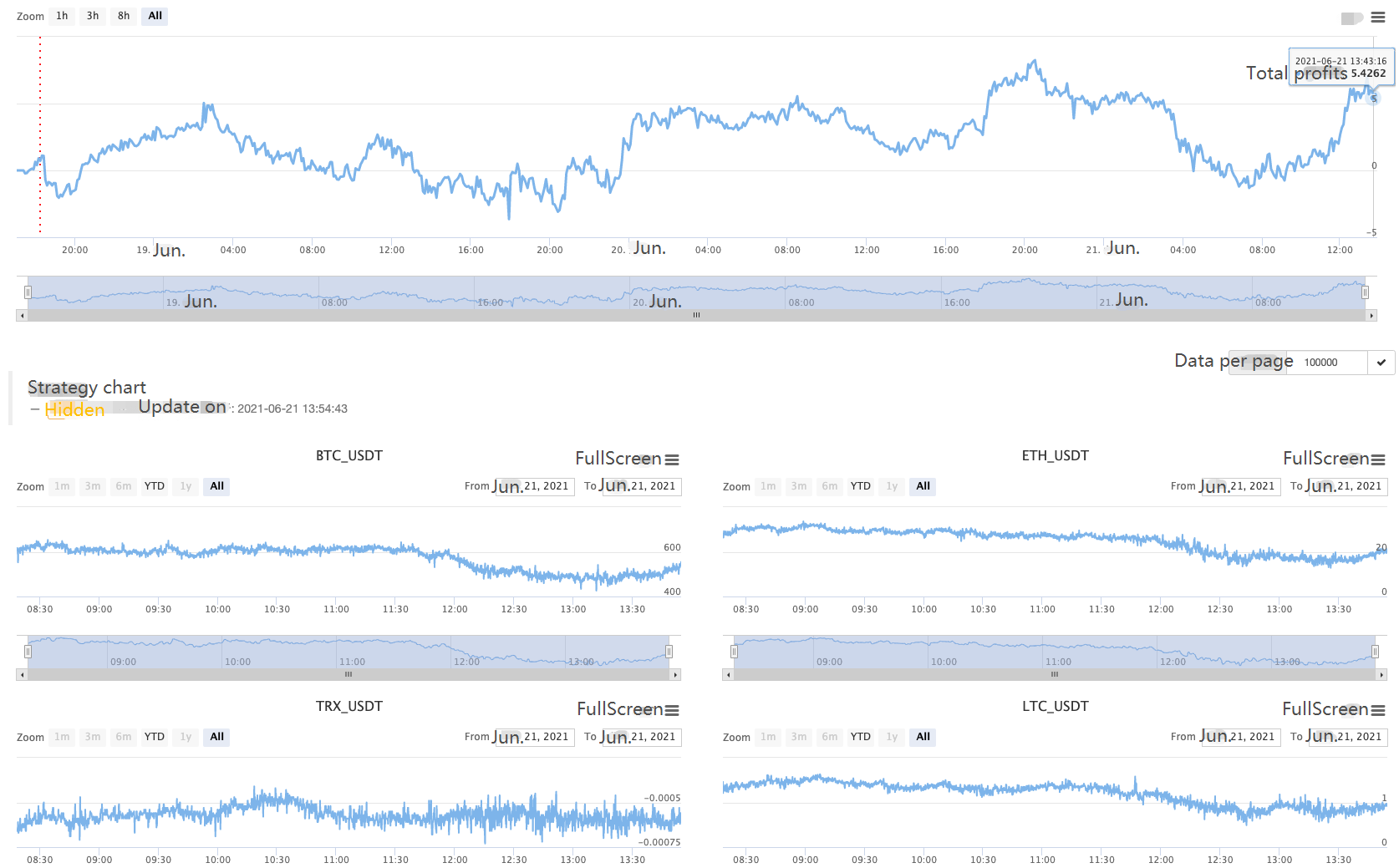1399x868 pixels.
Task: Click the BTC_USDT navigator's right scroll arrow
Action: click(675, 674)
